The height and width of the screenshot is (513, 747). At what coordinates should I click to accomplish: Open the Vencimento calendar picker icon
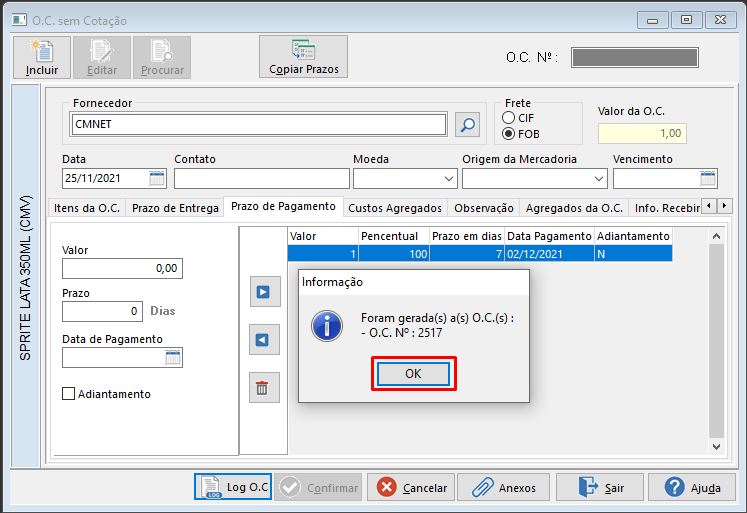coord(707,179)
